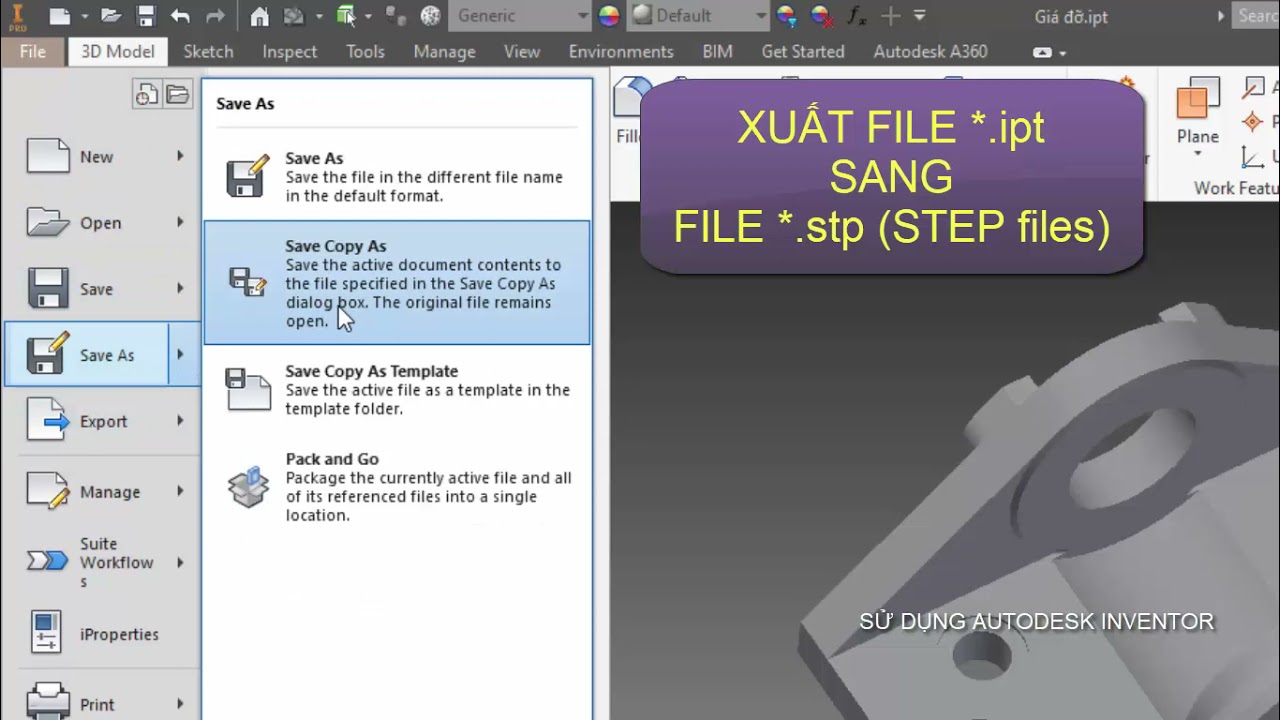Switch to the 3D Model tab
Viewport: 1280px width, 720px height.
pyautogui.click(x=118, y=51)
